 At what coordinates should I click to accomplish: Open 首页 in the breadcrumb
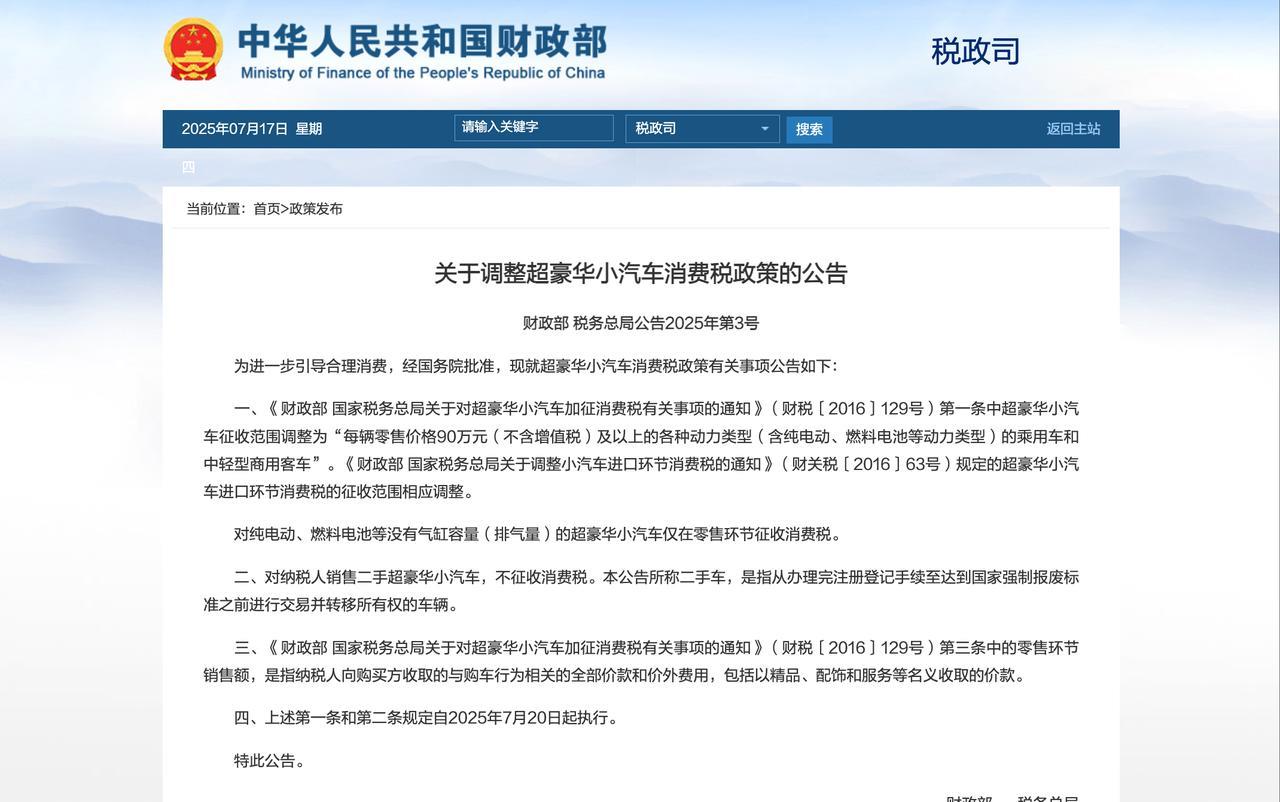point(266,209)
